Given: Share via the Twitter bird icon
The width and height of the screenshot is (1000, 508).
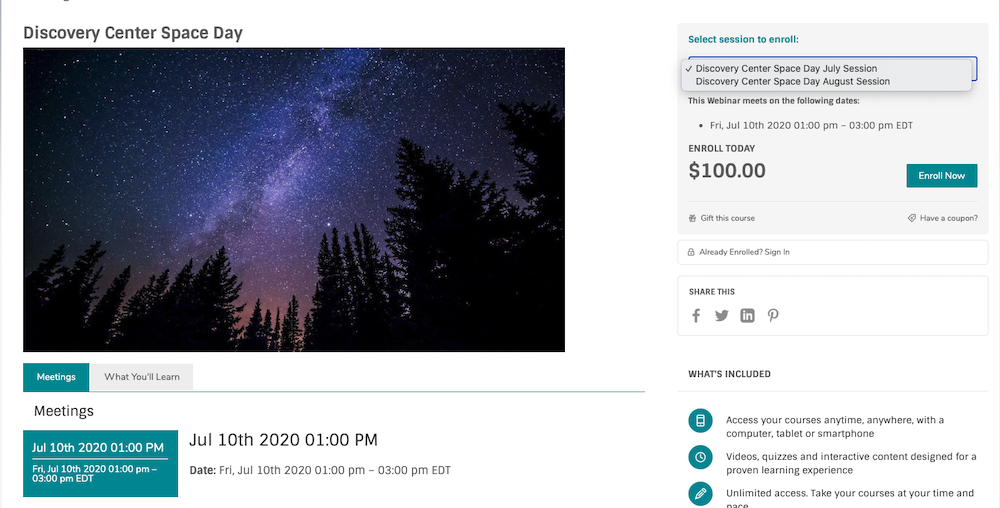Looking at the screenshot, I should point(721,316).
